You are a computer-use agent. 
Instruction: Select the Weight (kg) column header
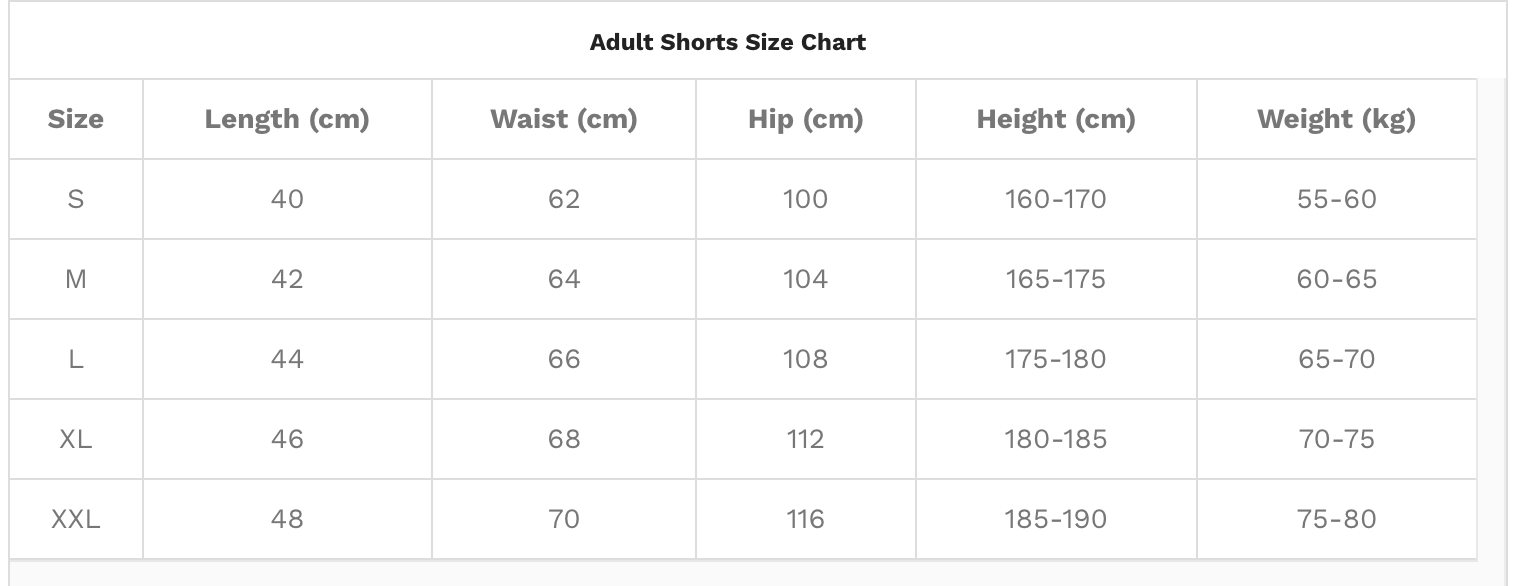click(x=1337, y=119)
